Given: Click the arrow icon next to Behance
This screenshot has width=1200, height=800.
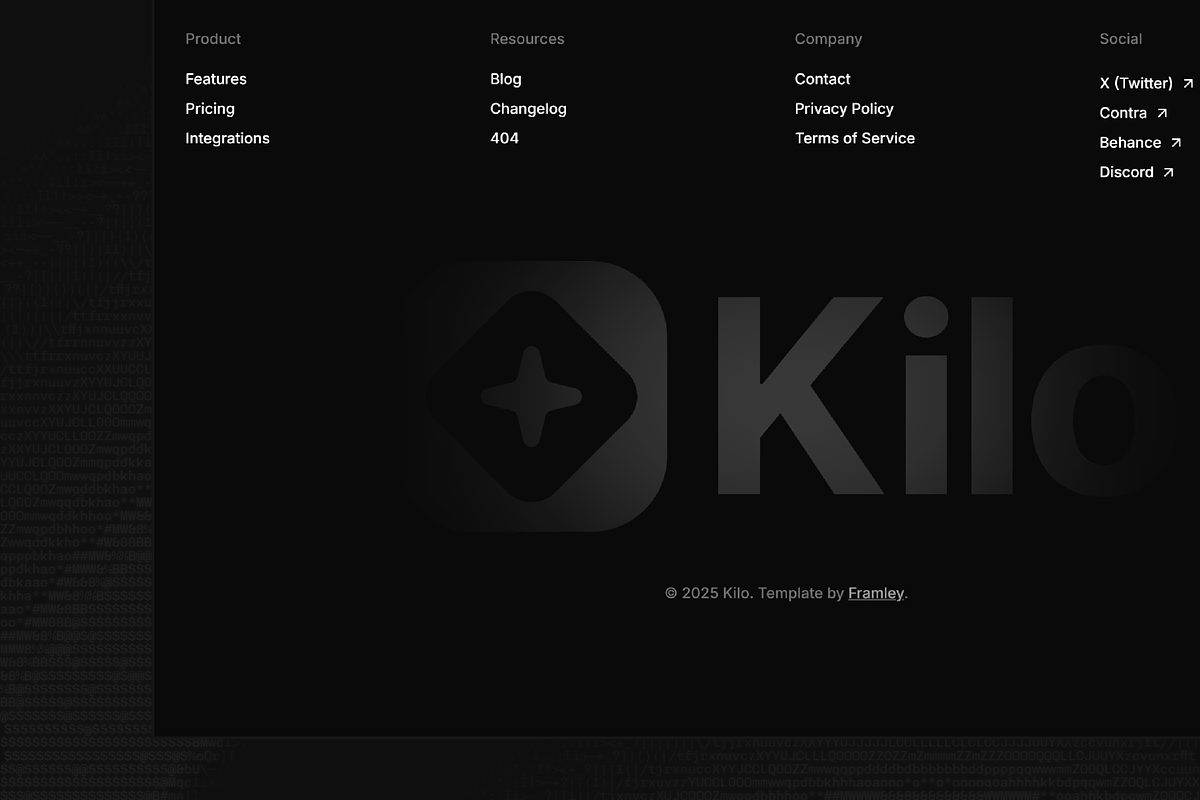Looking at the screenshot, I should (x=1176, y=143).
